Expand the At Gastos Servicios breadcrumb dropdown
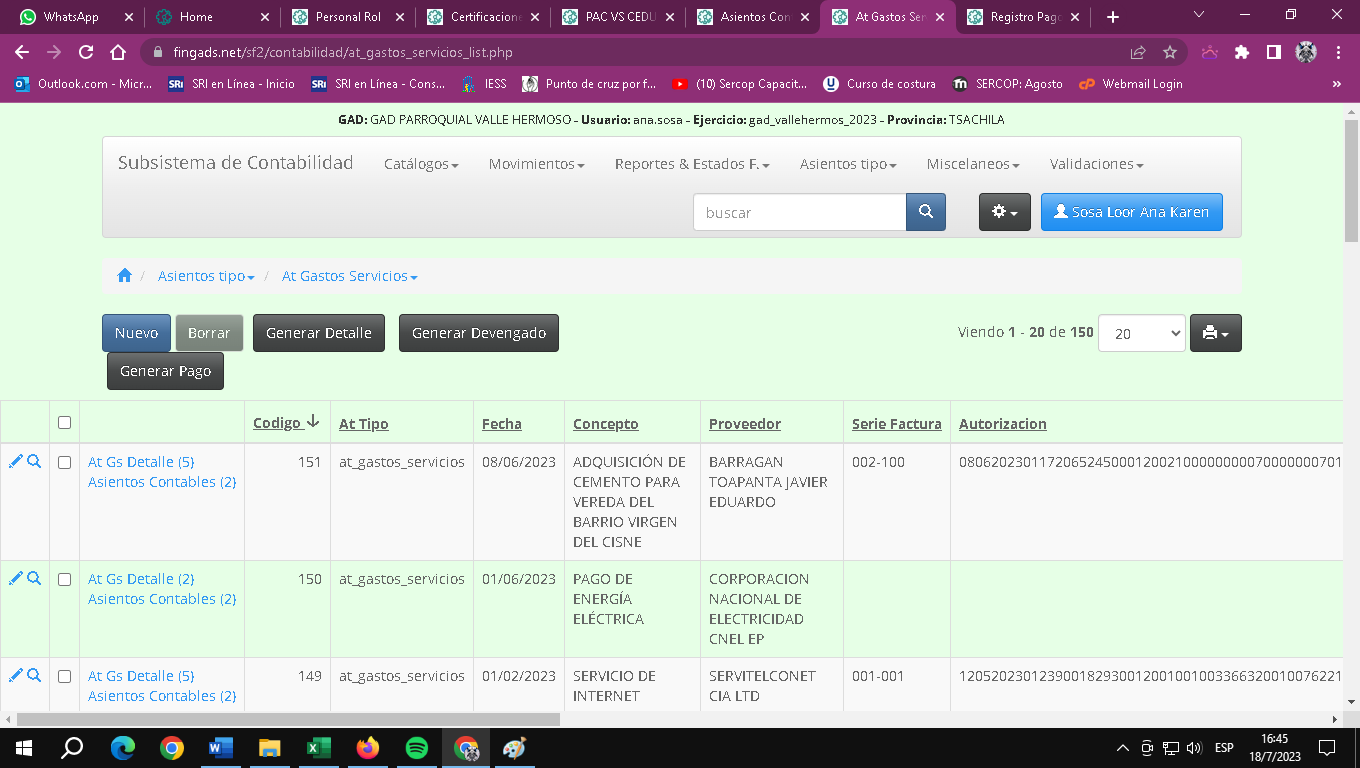This screenshot has width=1360, height=768. pyautogui.click(x=349, y=276)
